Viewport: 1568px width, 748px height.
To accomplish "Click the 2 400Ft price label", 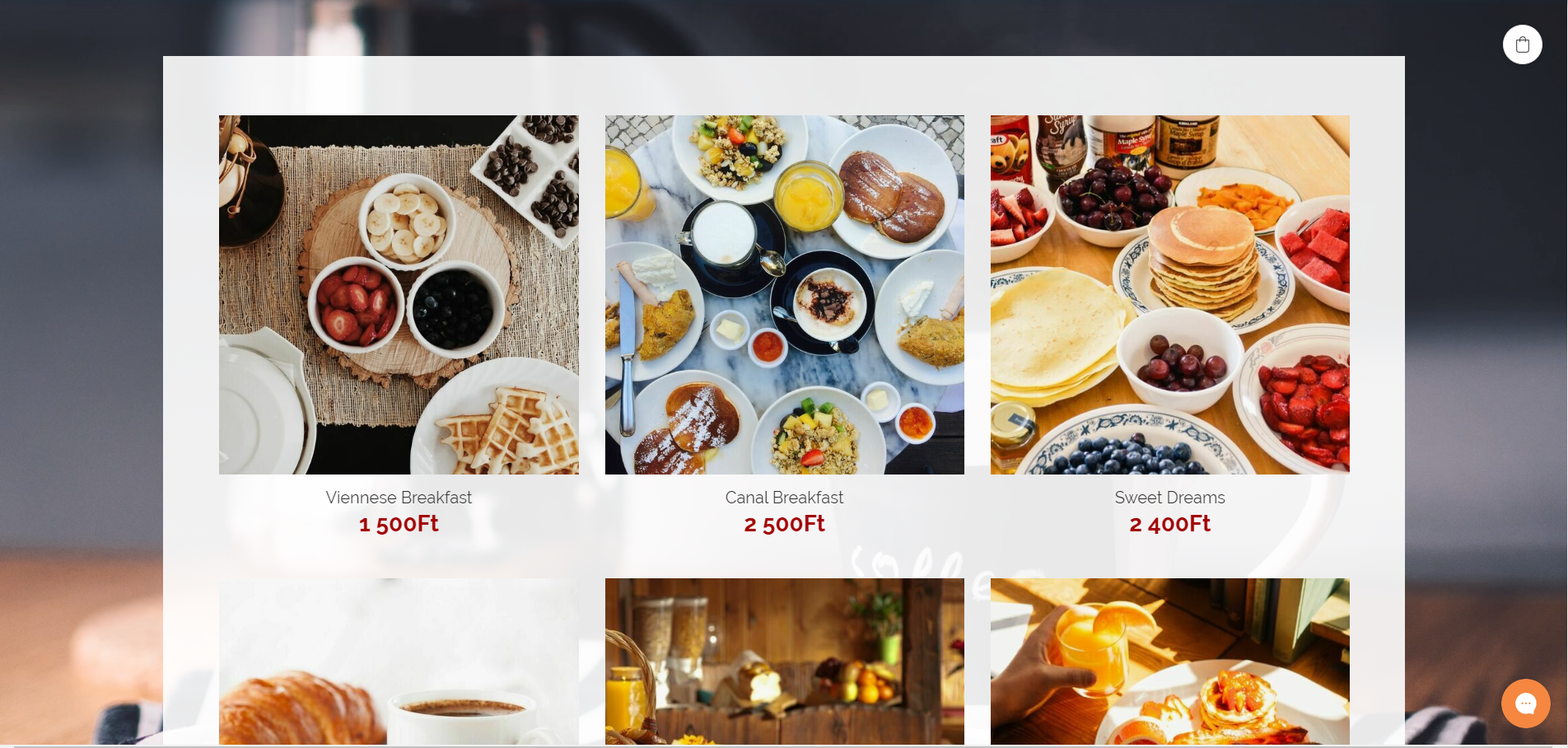I will point(1169,524).
